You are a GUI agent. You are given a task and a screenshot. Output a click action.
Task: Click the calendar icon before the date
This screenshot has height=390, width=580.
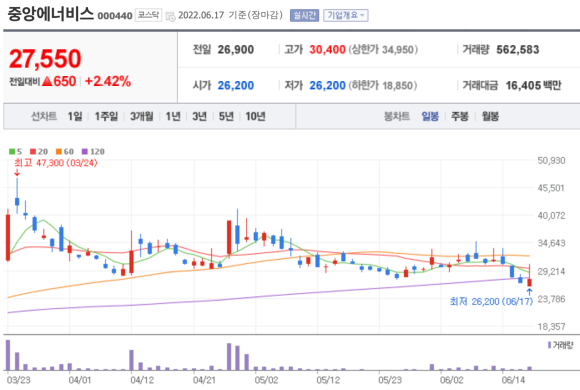coord(171,16)
